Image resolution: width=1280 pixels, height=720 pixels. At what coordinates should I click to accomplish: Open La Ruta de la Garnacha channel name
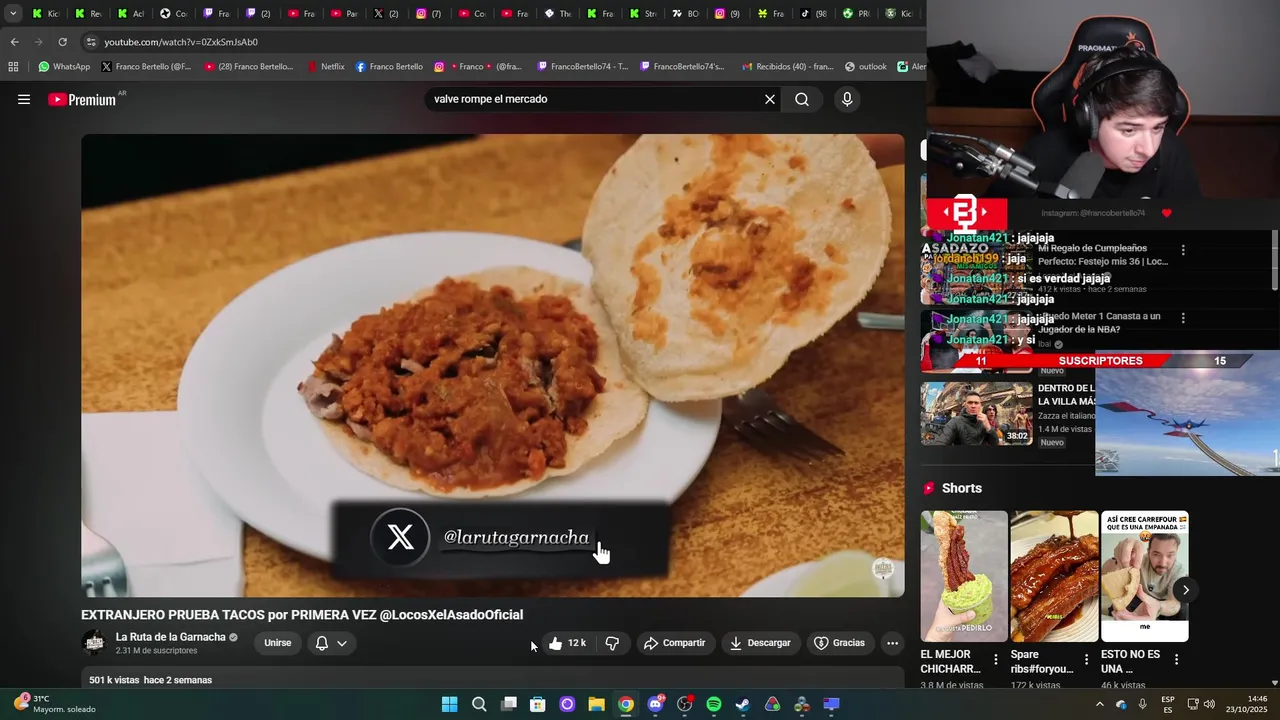pos(170,637)
